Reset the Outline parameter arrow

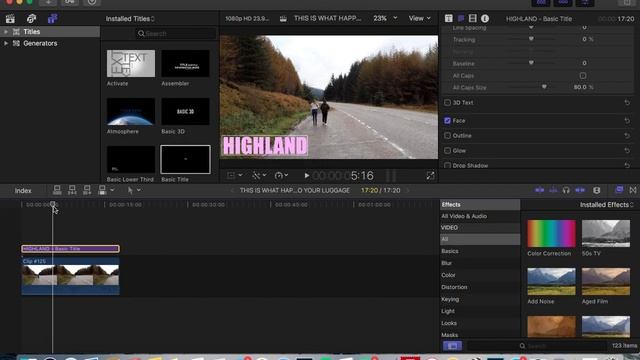[627, 136]
